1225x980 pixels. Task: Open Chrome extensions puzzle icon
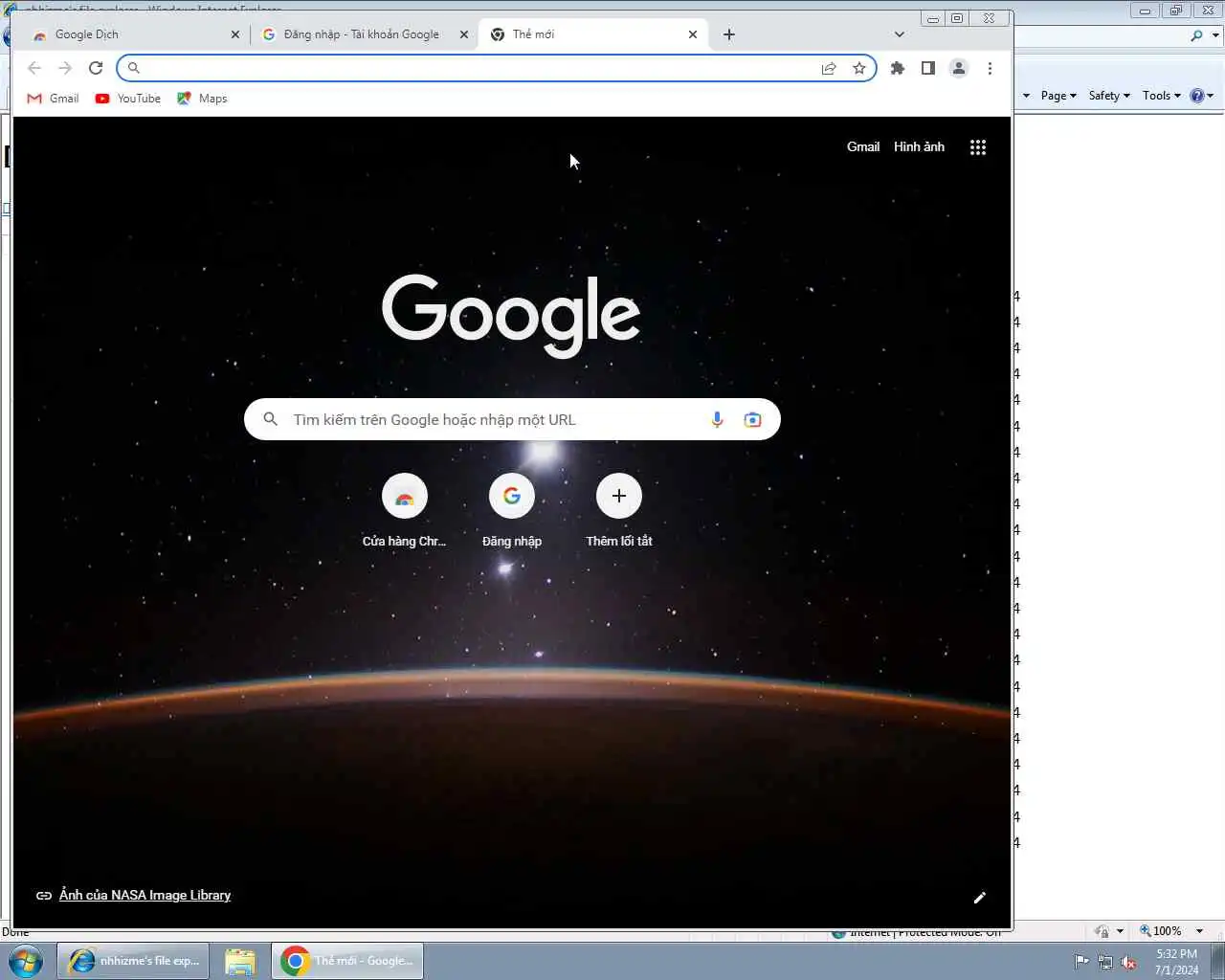coord(898,68)
